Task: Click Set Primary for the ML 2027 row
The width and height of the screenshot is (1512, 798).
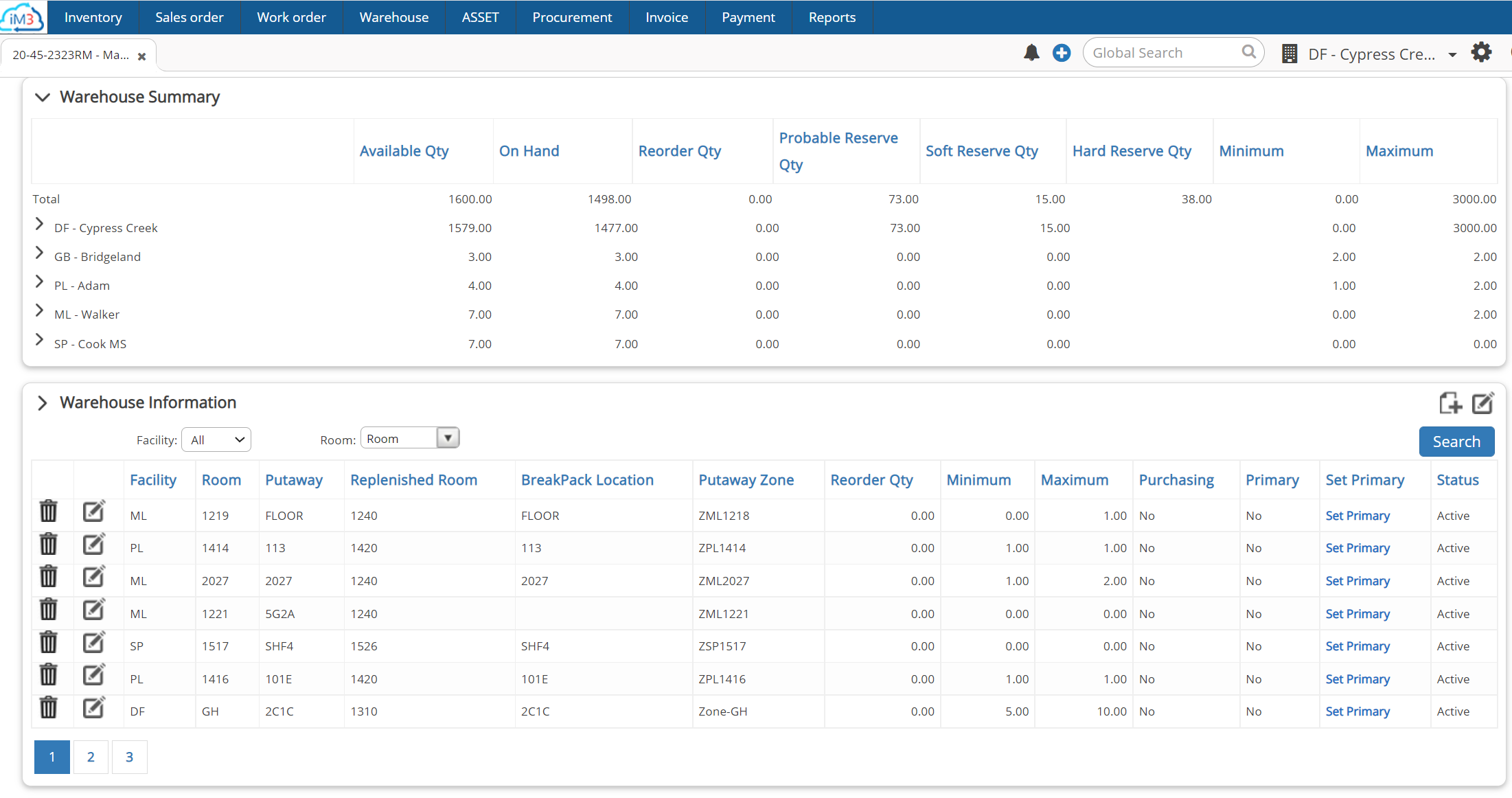Action: pos(1357,580)
